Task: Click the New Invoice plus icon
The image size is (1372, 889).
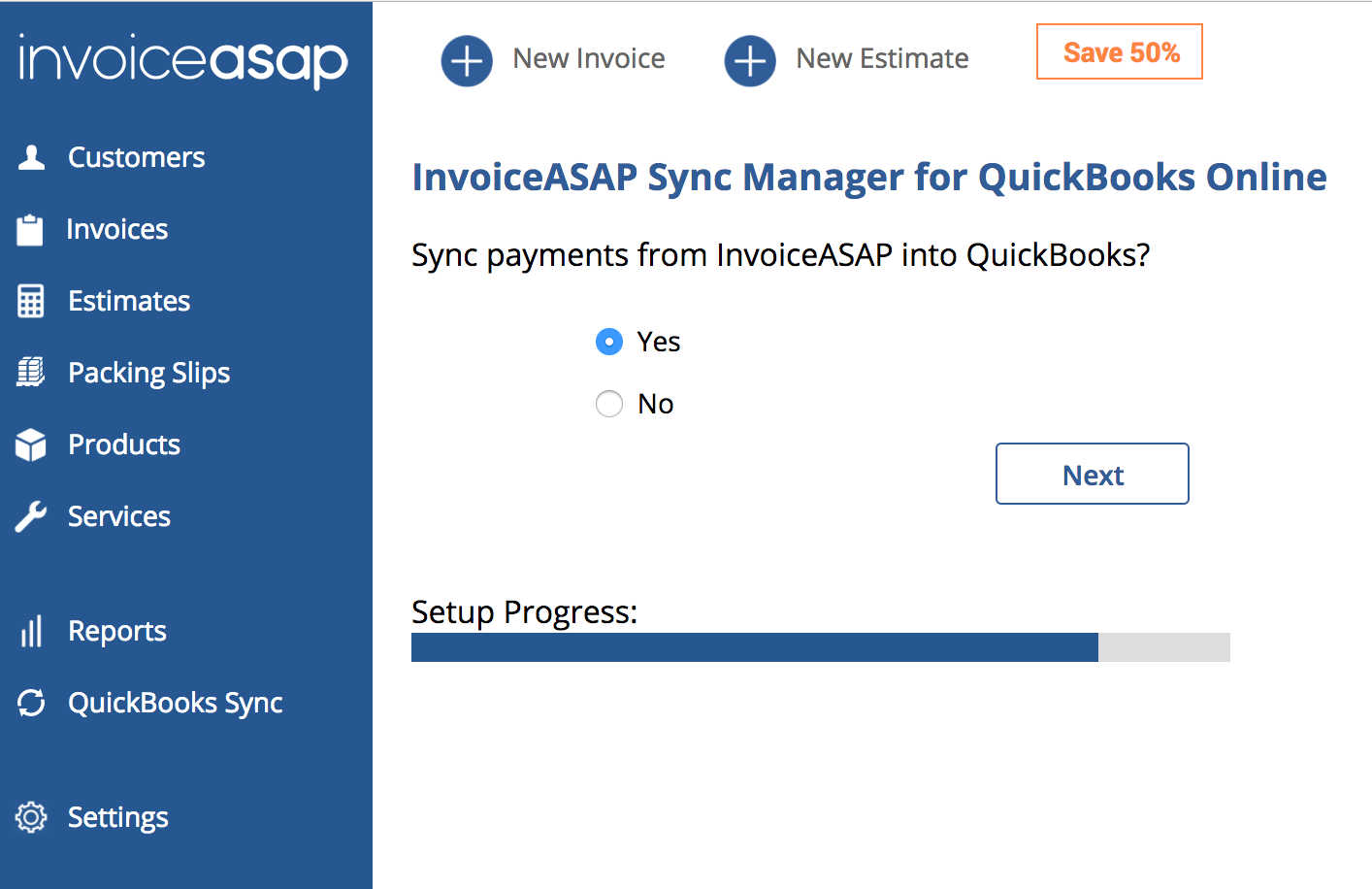Action: click(467, 61)
